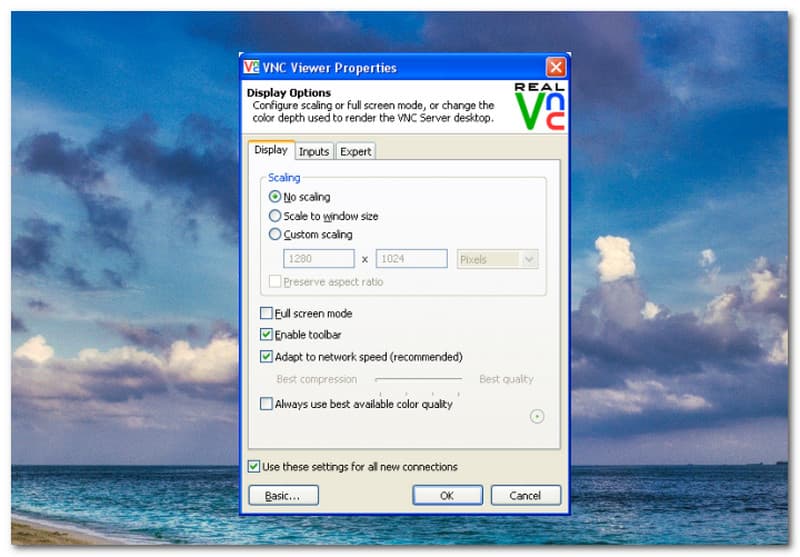Open the Expert tab

[355, 152]
